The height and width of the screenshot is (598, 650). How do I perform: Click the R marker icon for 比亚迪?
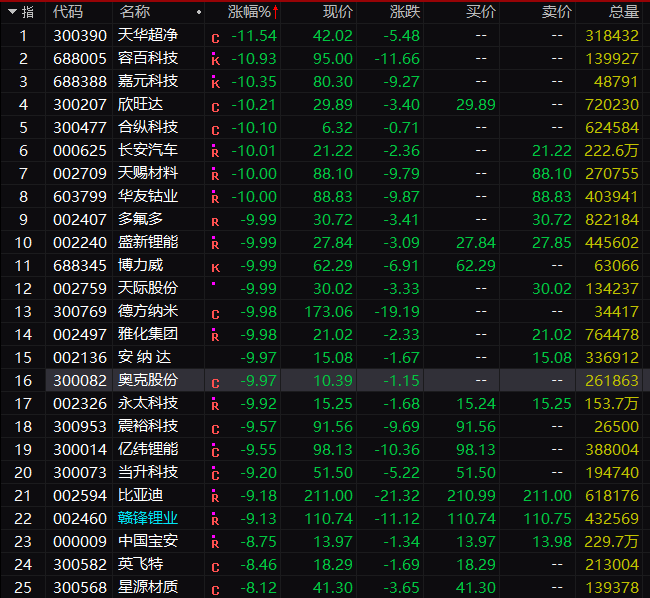[x=215, y=496]
